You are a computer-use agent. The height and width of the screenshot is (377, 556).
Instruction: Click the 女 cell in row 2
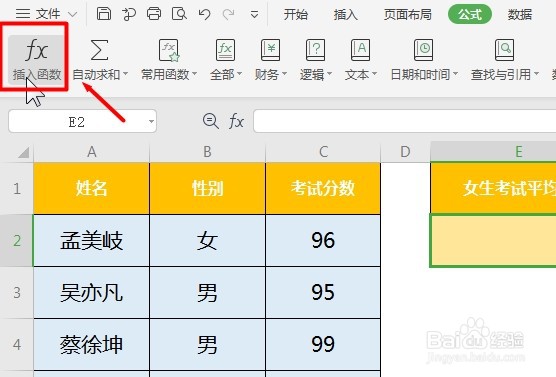click(x=207, y=240)
